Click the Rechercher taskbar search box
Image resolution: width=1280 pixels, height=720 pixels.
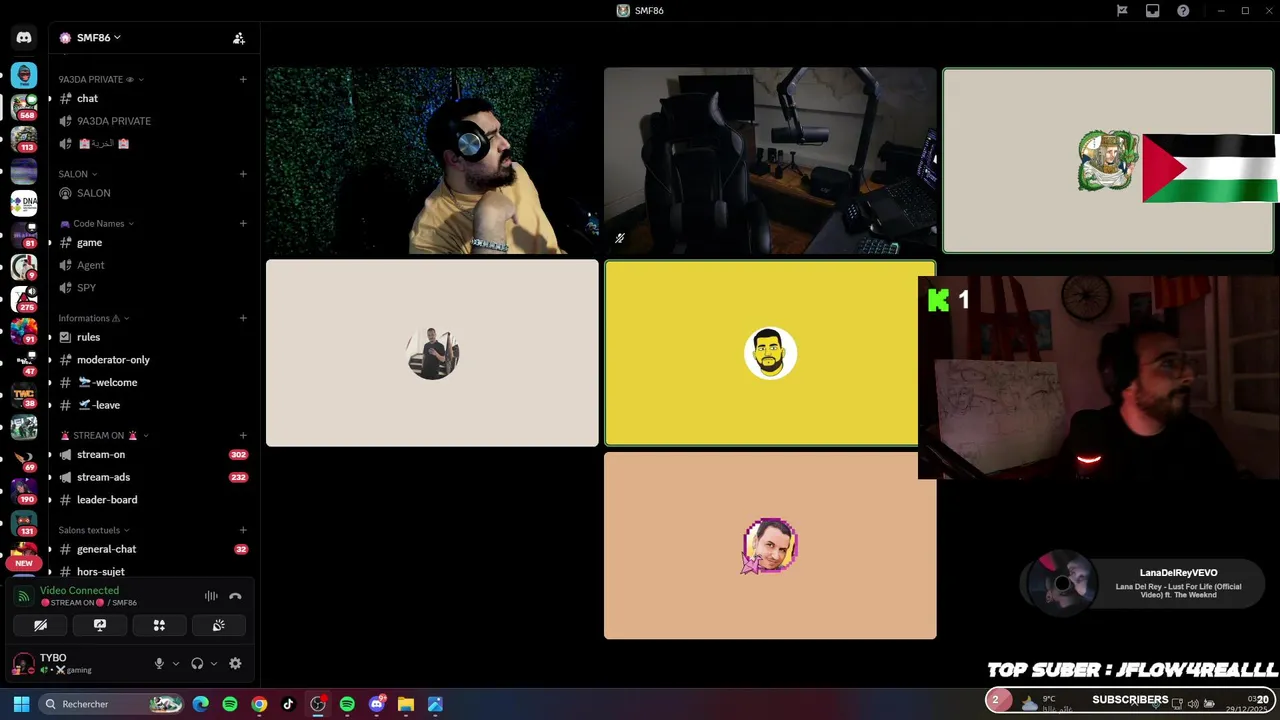112,704
